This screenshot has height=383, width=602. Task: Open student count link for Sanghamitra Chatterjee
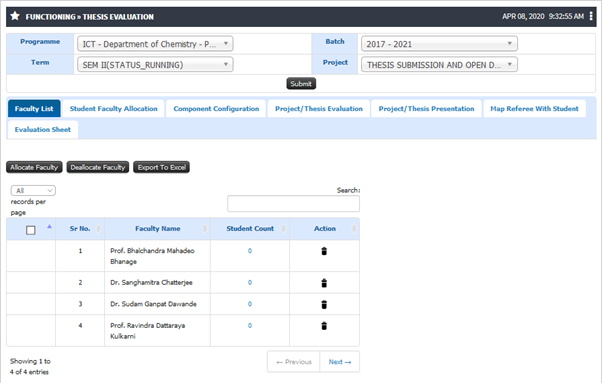click(x=250, y=282)
